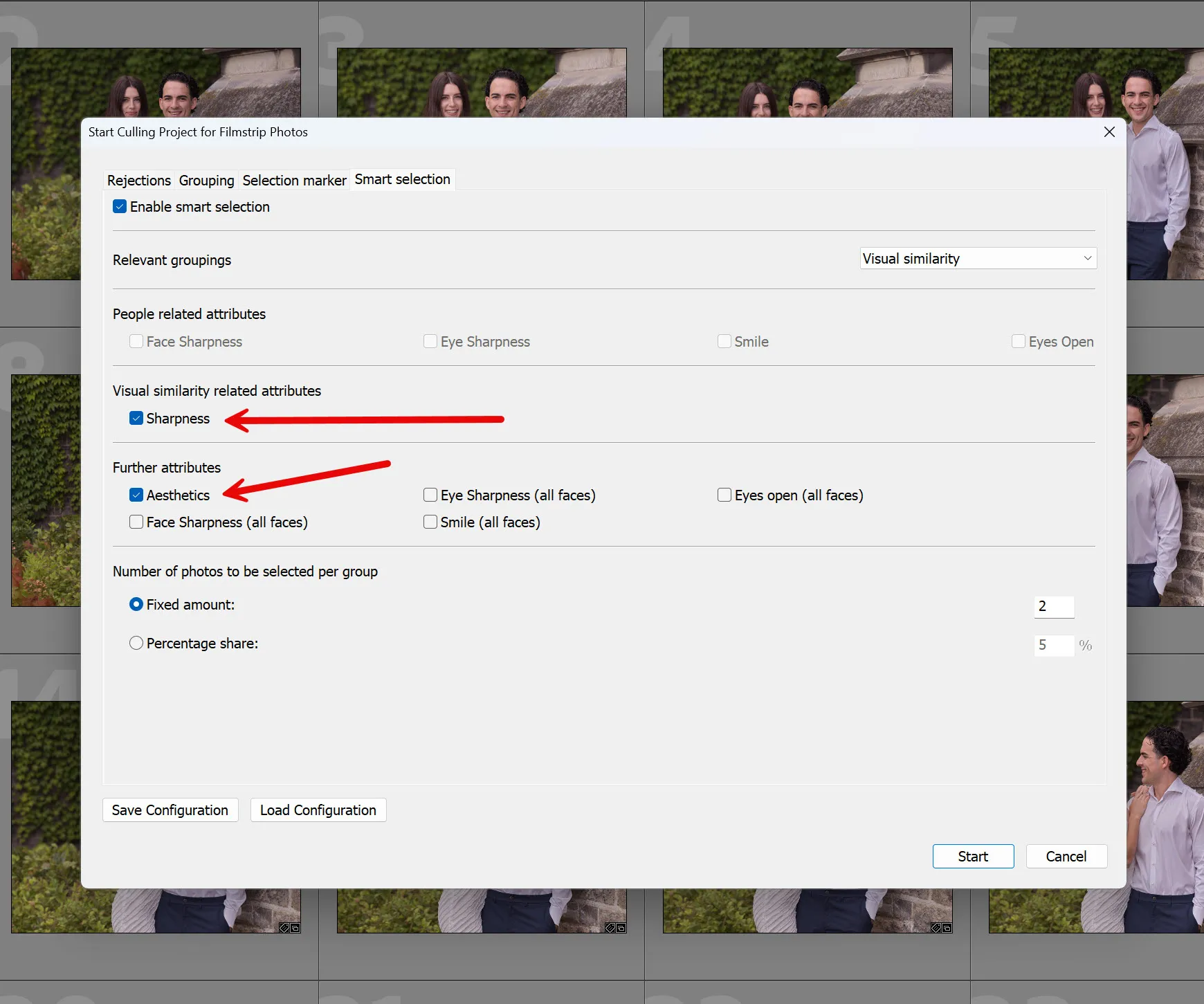1204x1004 pixels.
Task: Click the tag icon on the leftmost bottom thumbnail
Action: click(x=284, y=928)
